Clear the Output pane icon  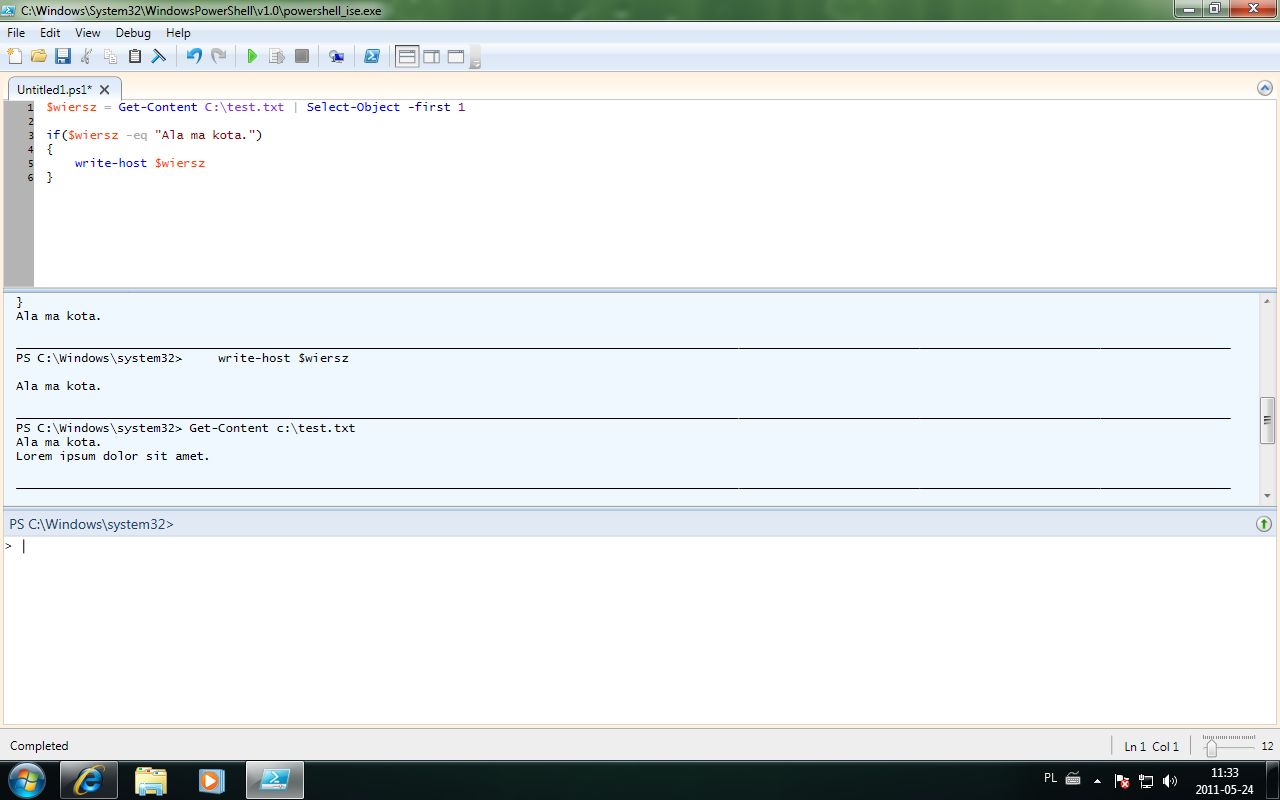[159, 56]
